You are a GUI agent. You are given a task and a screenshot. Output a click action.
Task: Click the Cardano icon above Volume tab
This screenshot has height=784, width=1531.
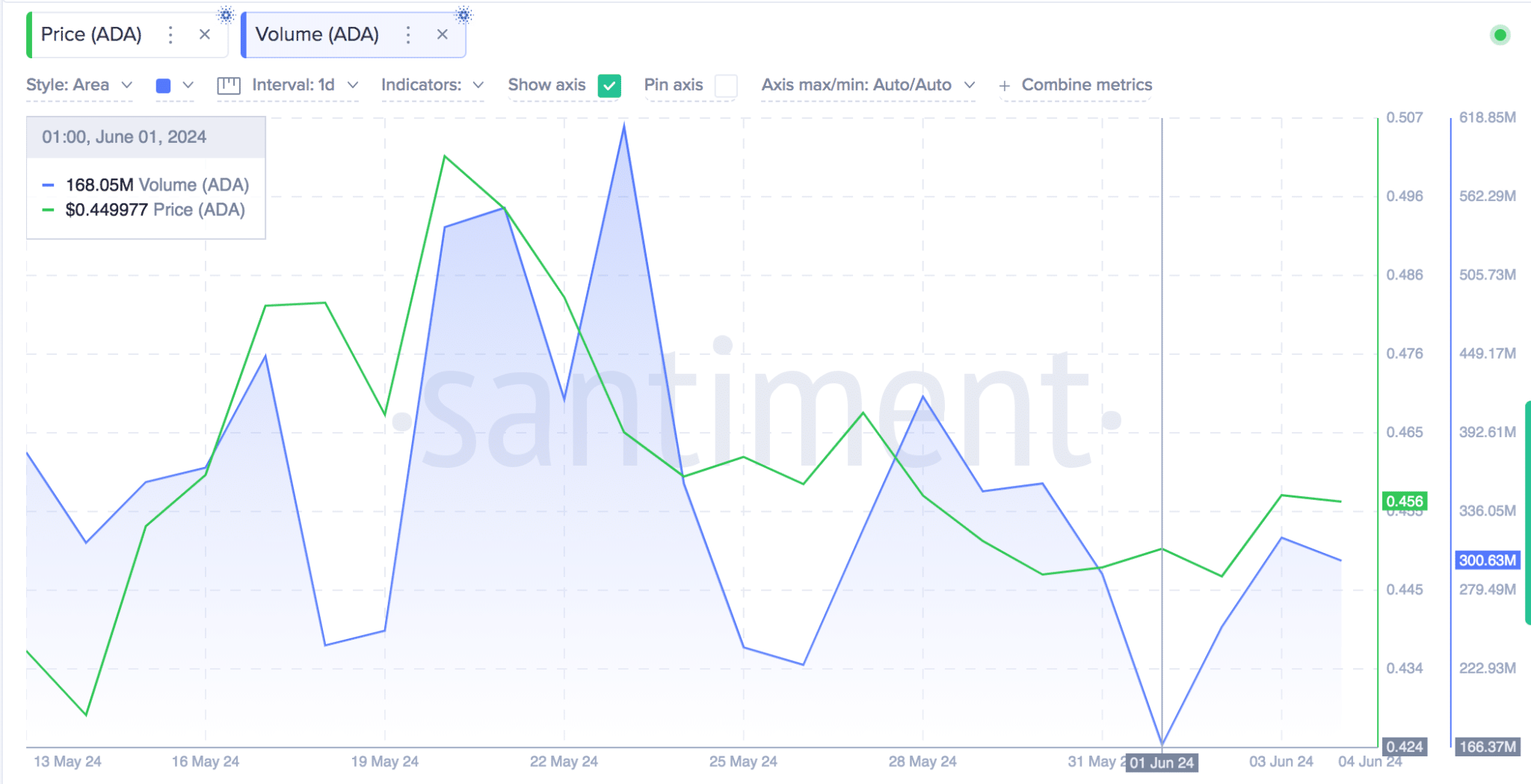coord(463,14)
